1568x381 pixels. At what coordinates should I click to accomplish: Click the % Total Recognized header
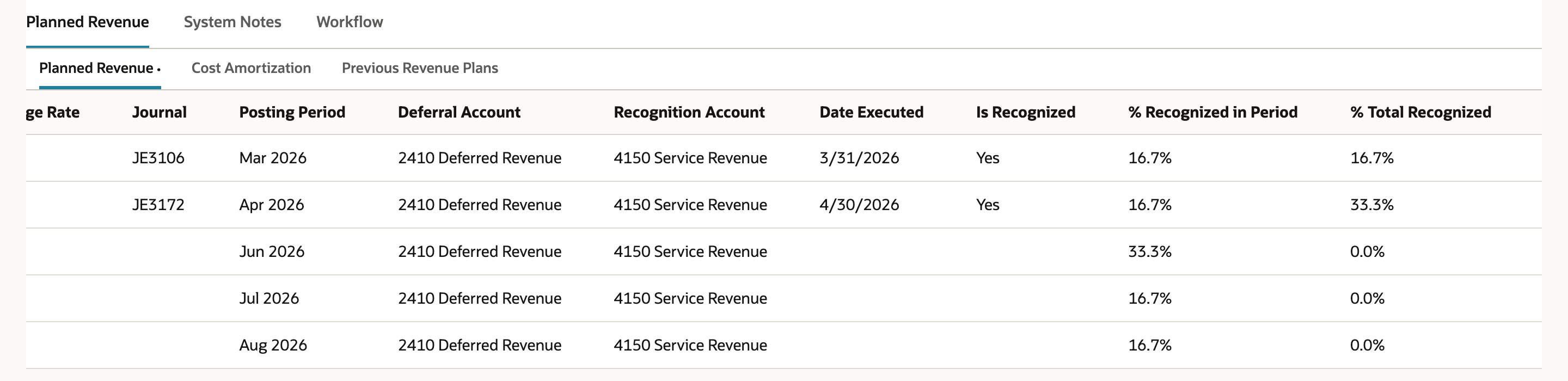click(1420, 113)
